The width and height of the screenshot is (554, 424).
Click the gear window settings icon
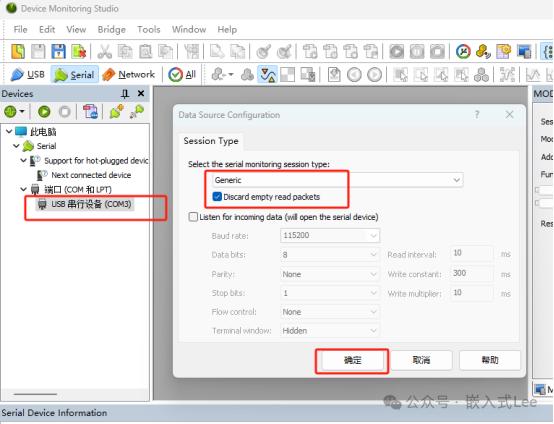tap(503, 52)
